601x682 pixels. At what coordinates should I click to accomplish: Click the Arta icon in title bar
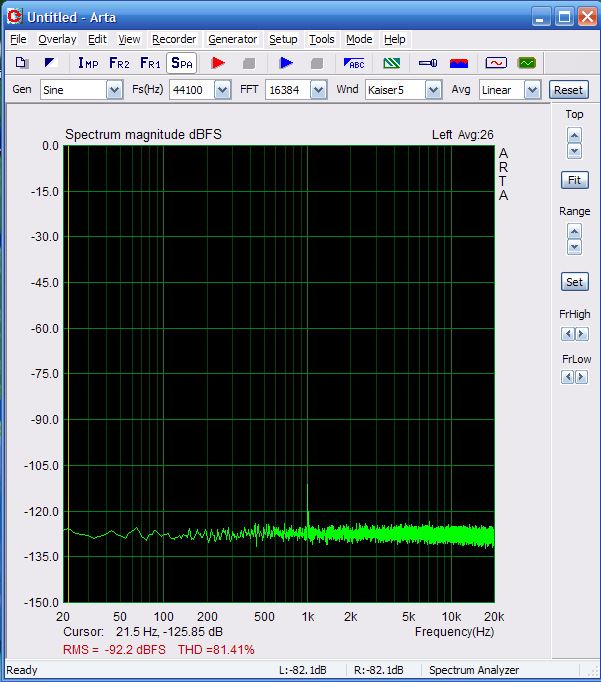click(15, 17)
